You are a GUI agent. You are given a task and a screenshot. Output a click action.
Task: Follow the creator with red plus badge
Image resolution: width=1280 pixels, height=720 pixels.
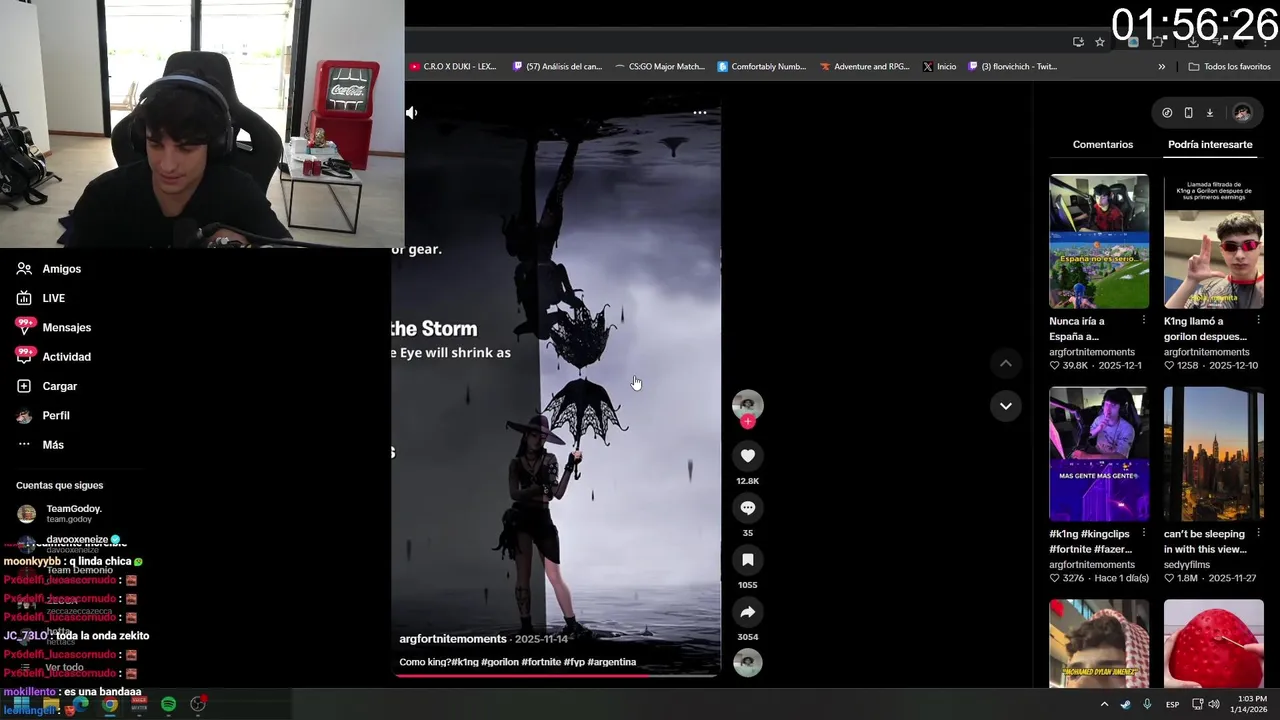[x=747, y=422]
